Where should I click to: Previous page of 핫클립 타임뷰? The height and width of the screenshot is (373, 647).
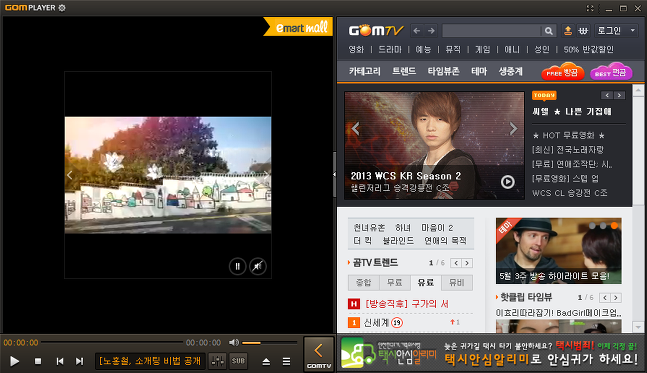(x=605, y=297)
